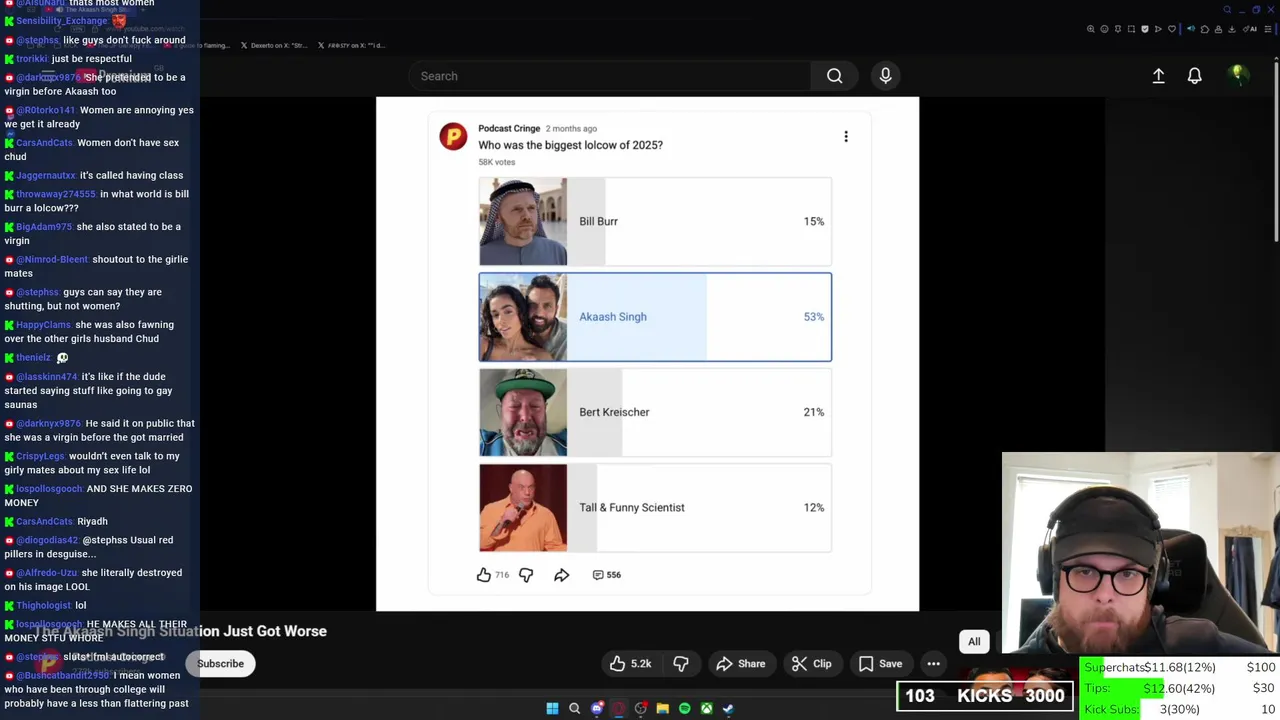
Task: Click chat username HappyClams
Action: 43,324
